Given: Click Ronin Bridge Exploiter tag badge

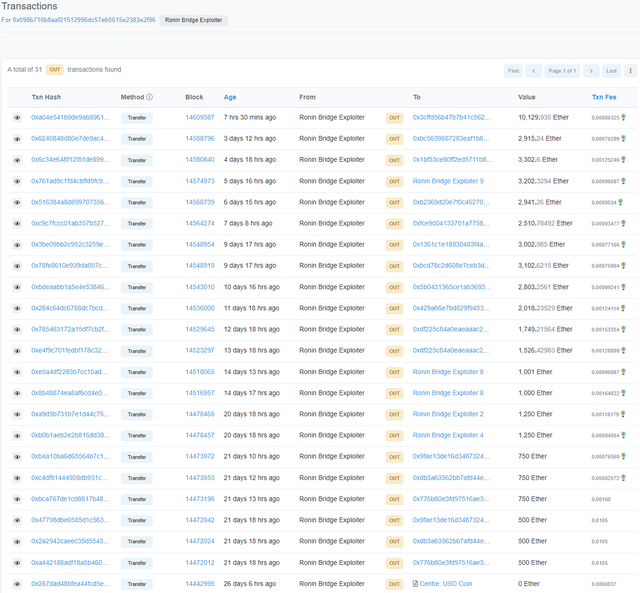Looking at the screenshot, I should 193,20.
